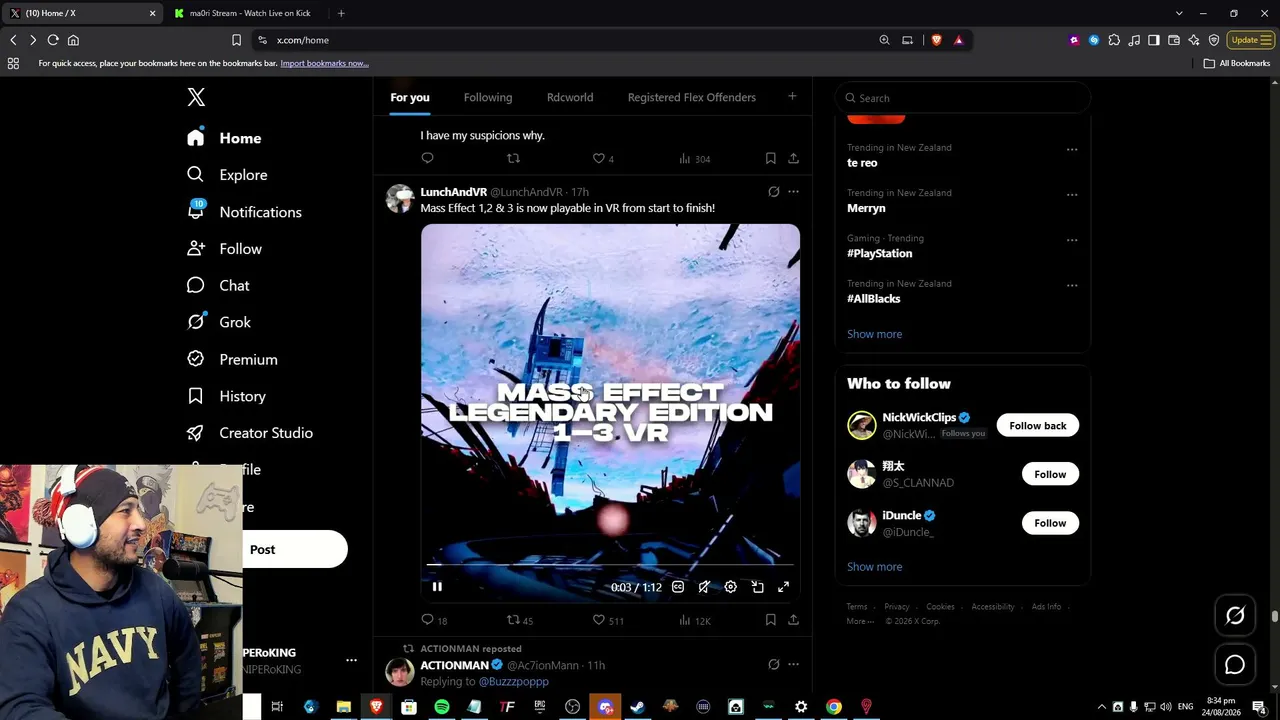Viewport: 1280px width, 720px height.
Task: Open the Brave Shields icon in the address bar
Action: [937, 40]
